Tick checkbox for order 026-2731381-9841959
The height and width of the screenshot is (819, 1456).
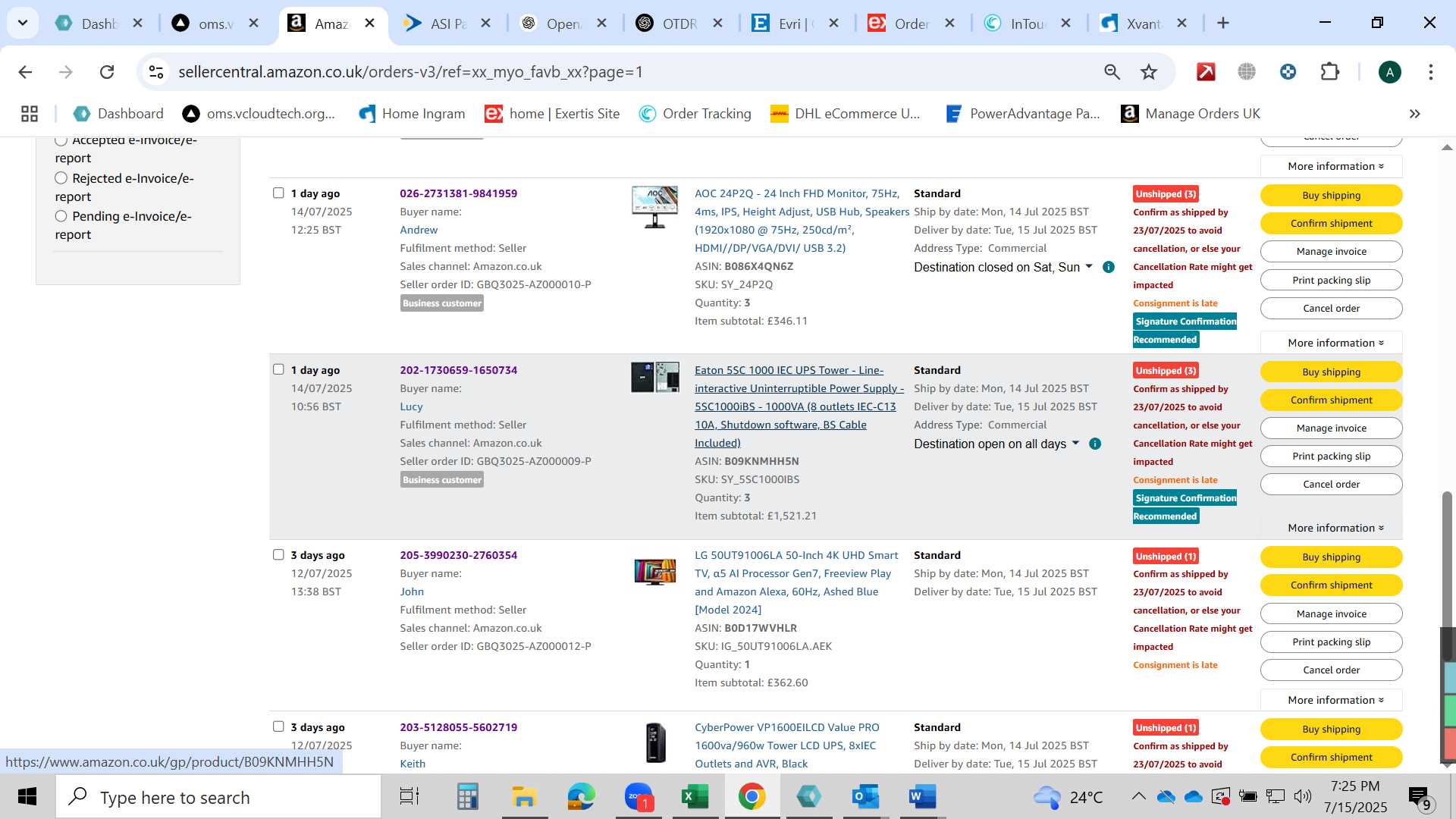point(278,193)
